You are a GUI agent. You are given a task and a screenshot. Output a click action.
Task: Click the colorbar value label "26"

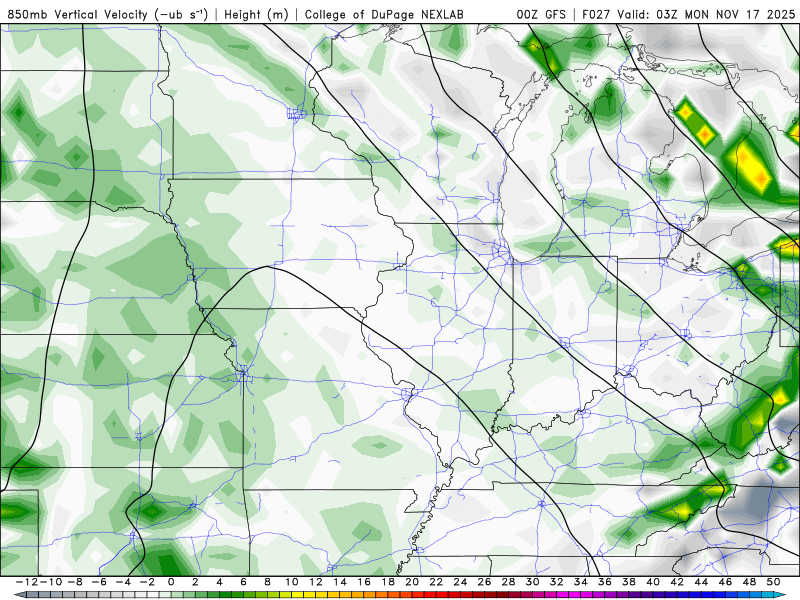(484, 582)
